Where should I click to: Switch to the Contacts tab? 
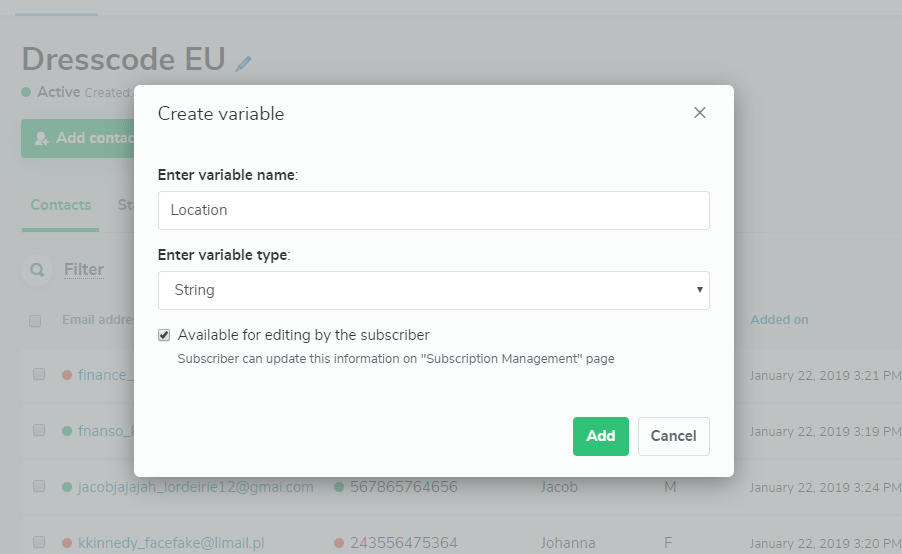(60, 205)
